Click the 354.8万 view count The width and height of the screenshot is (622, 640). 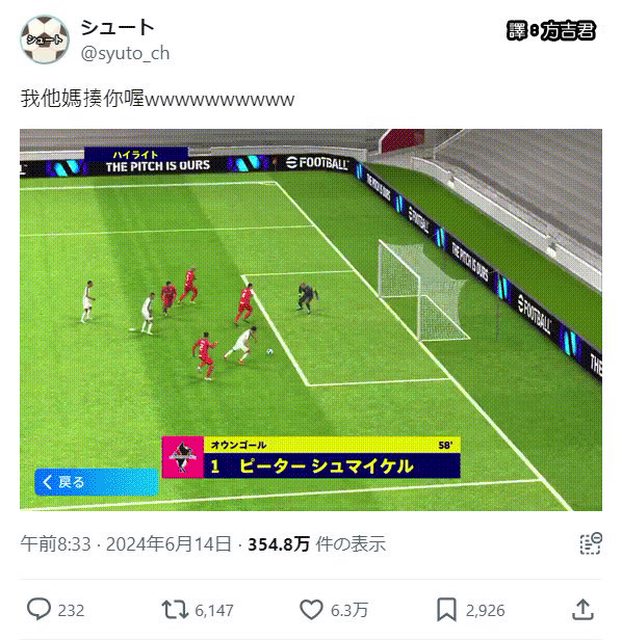[279, 544]
